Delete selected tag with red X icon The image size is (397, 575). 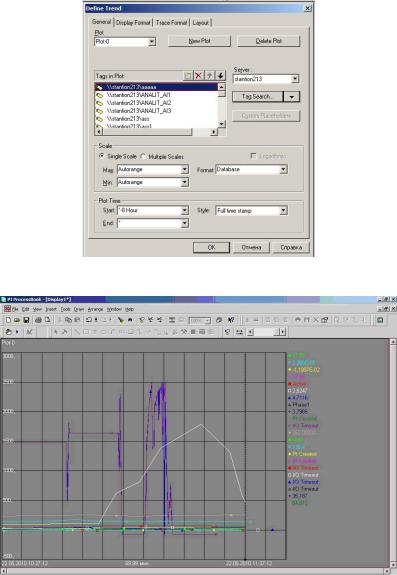coord(198,76)
